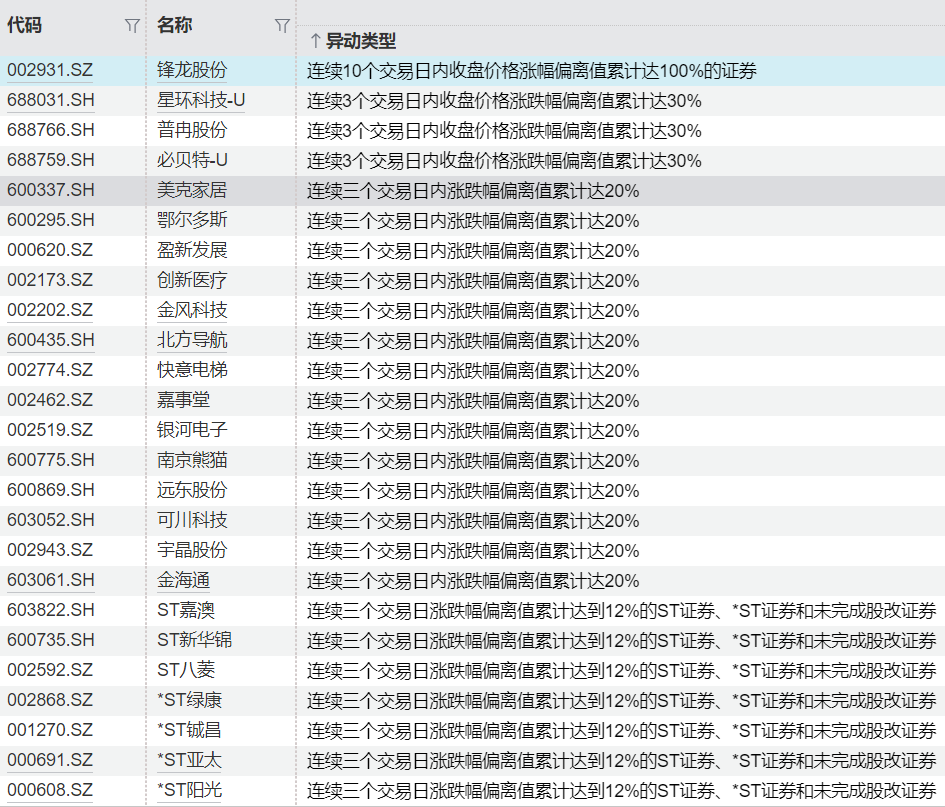This screenshot has width=945, height=807.
Task: Click the sort arrow beside 异动类型
Action: coord(315,41)
